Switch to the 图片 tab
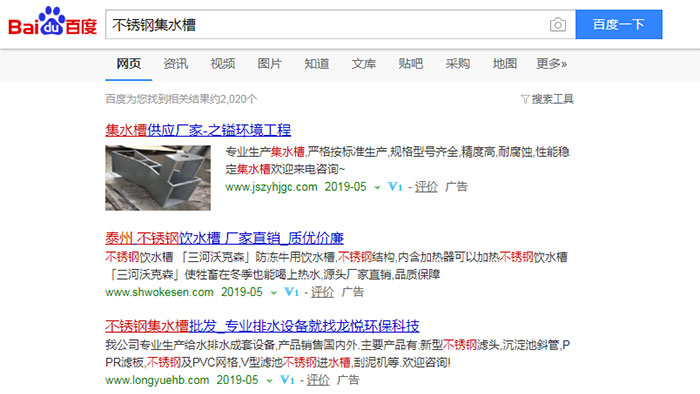The width and height of the screenshot is (700, 394). [x=270, y=64]
